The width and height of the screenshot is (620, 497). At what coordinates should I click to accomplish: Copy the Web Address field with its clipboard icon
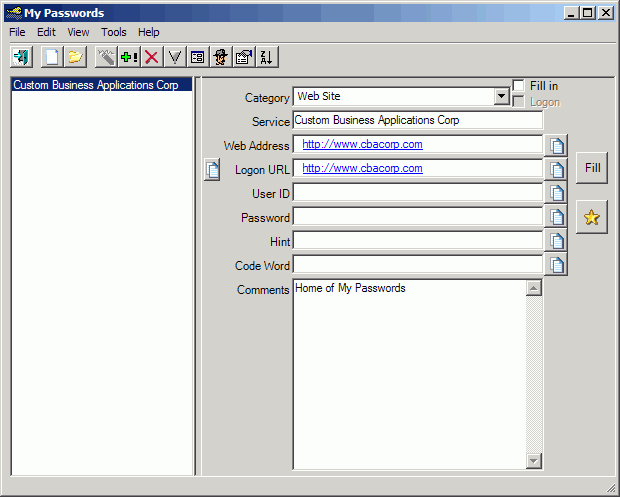coord(556,146)
